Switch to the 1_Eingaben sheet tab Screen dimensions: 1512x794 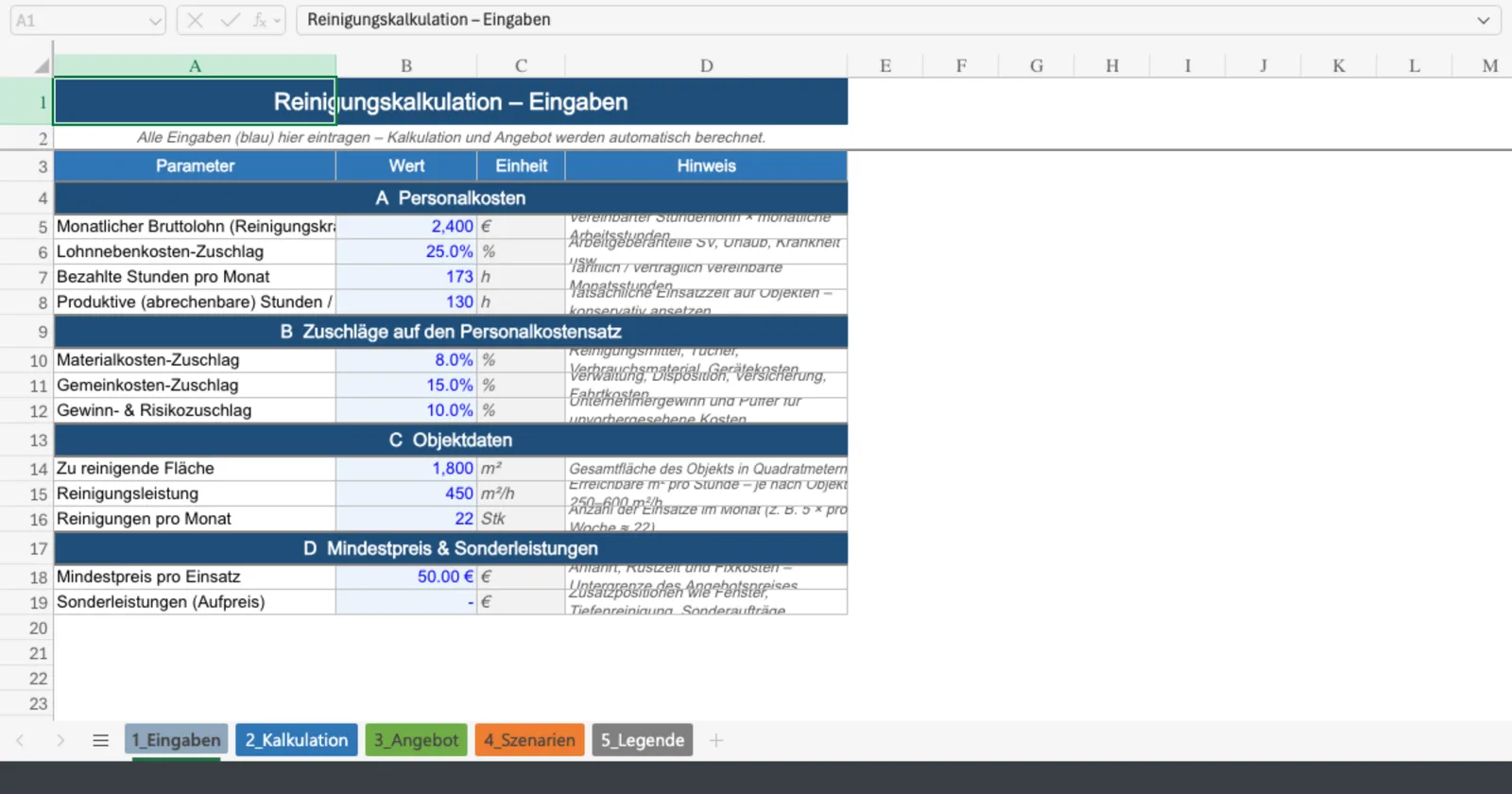point(176,740)
